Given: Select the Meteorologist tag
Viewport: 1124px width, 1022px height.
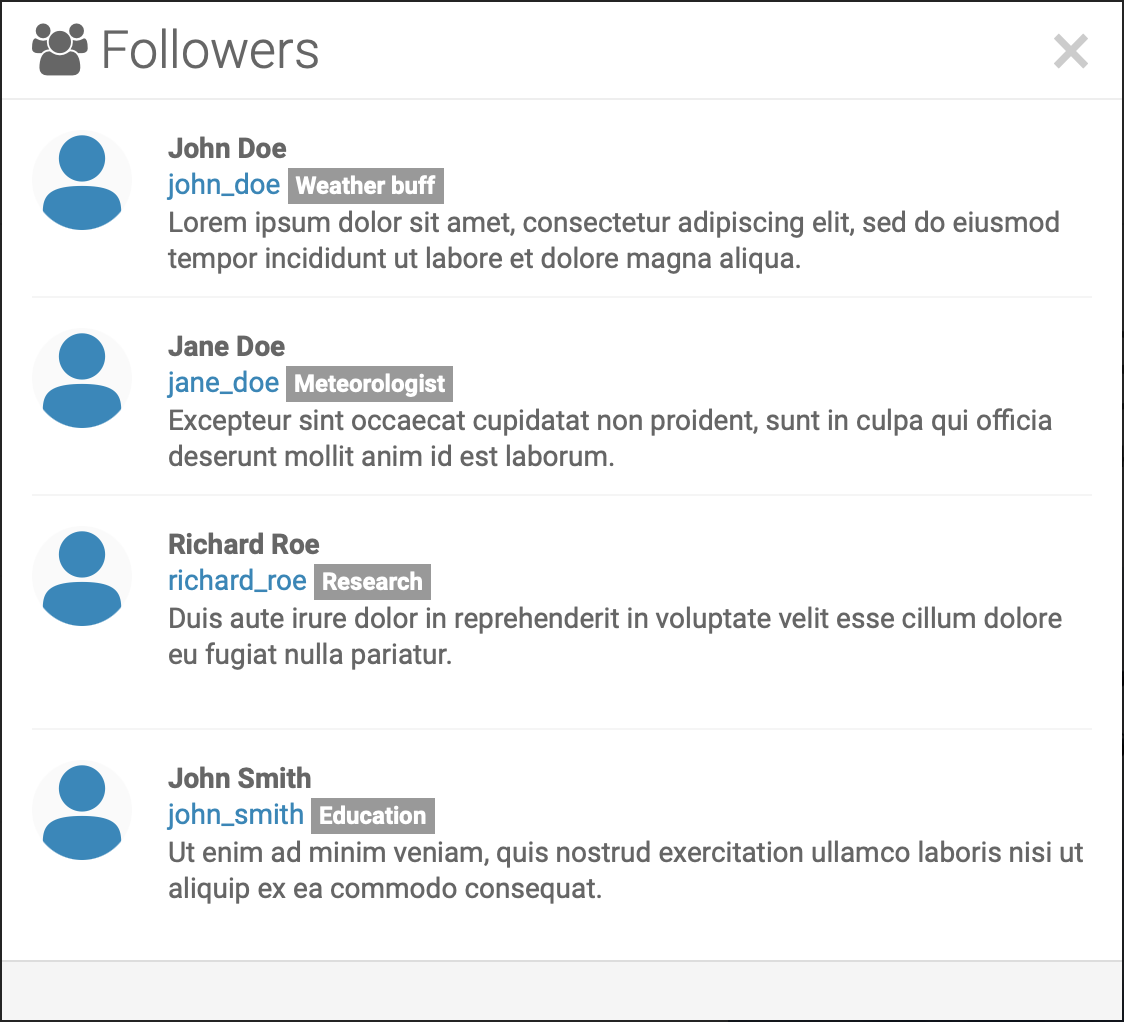Looking at the screenshot, I should [369, 383].
